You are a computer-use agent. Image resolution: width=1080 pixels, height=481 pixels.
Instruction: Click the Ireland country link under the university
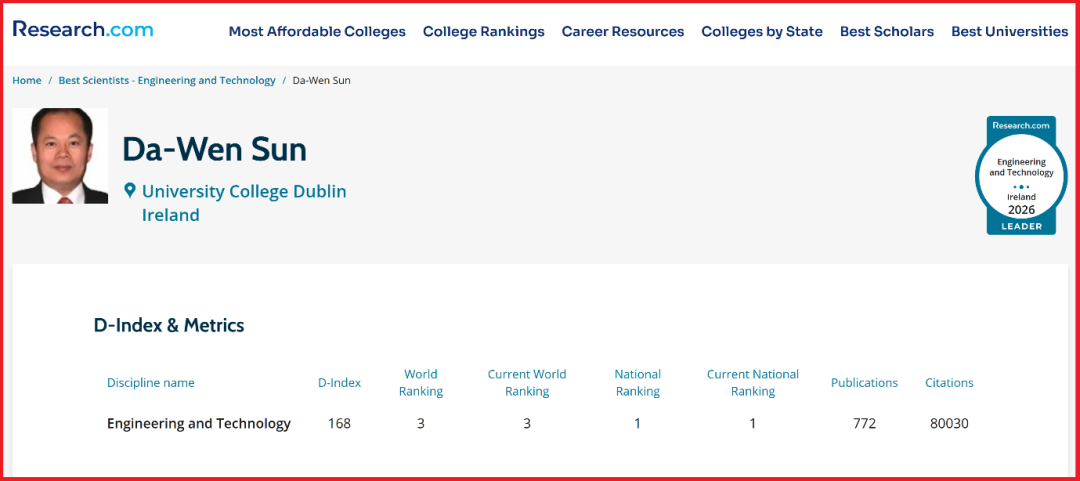click(x=171, y=215)
